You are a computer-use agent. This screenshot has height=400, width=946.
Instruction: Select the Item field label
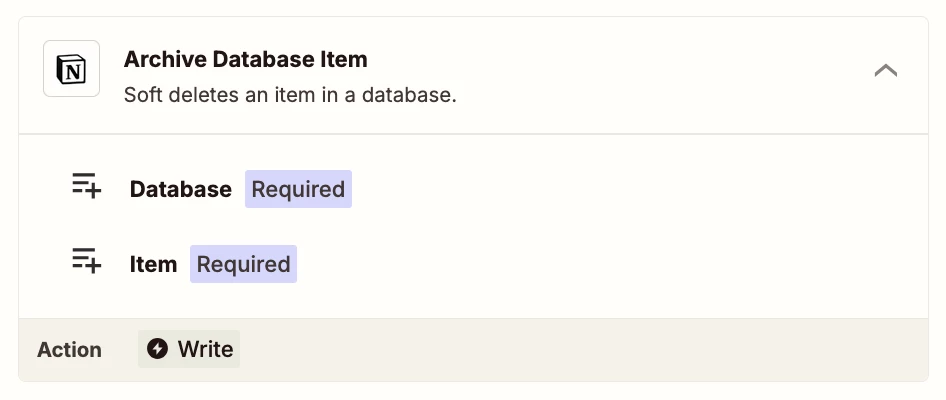tap(153, 264)
